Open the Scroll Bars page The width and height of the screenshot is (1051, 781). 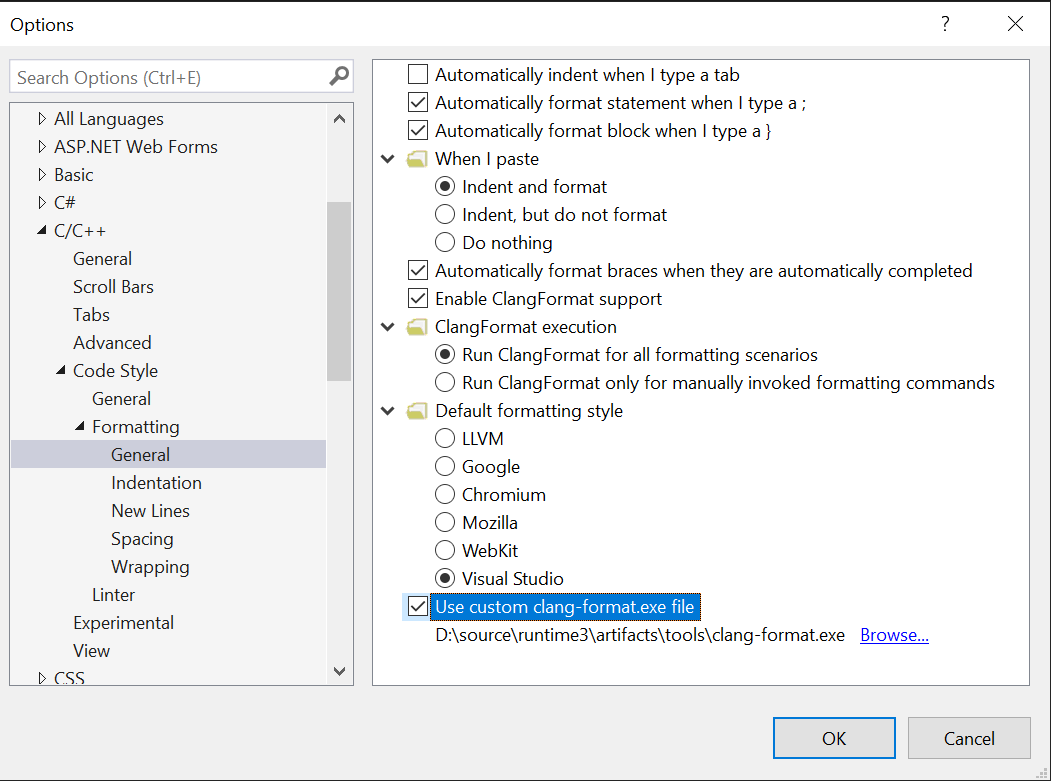coord(113,287)
